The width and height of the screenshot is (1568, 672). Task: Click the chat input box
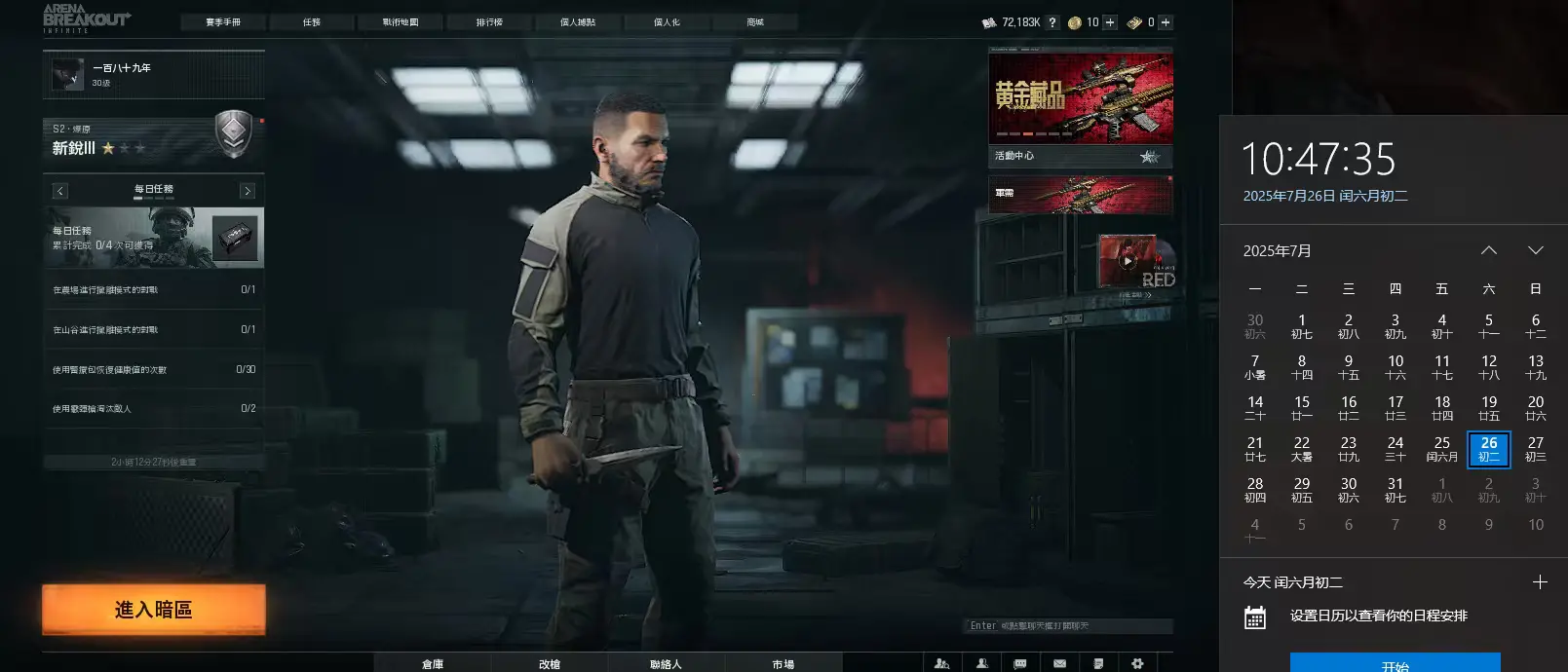point(1069,626)
